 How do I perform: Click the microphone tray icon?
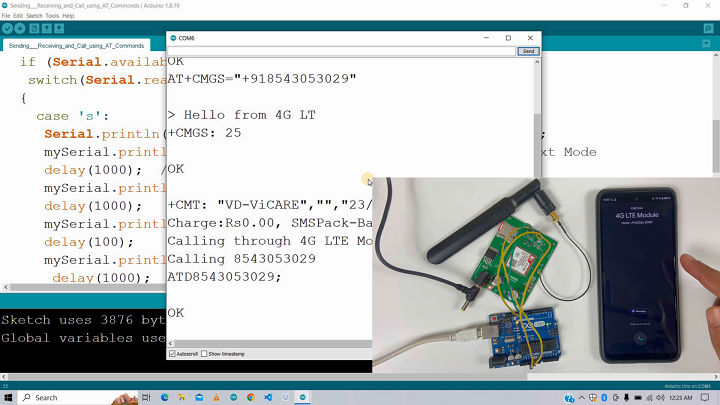pos(626,398)
